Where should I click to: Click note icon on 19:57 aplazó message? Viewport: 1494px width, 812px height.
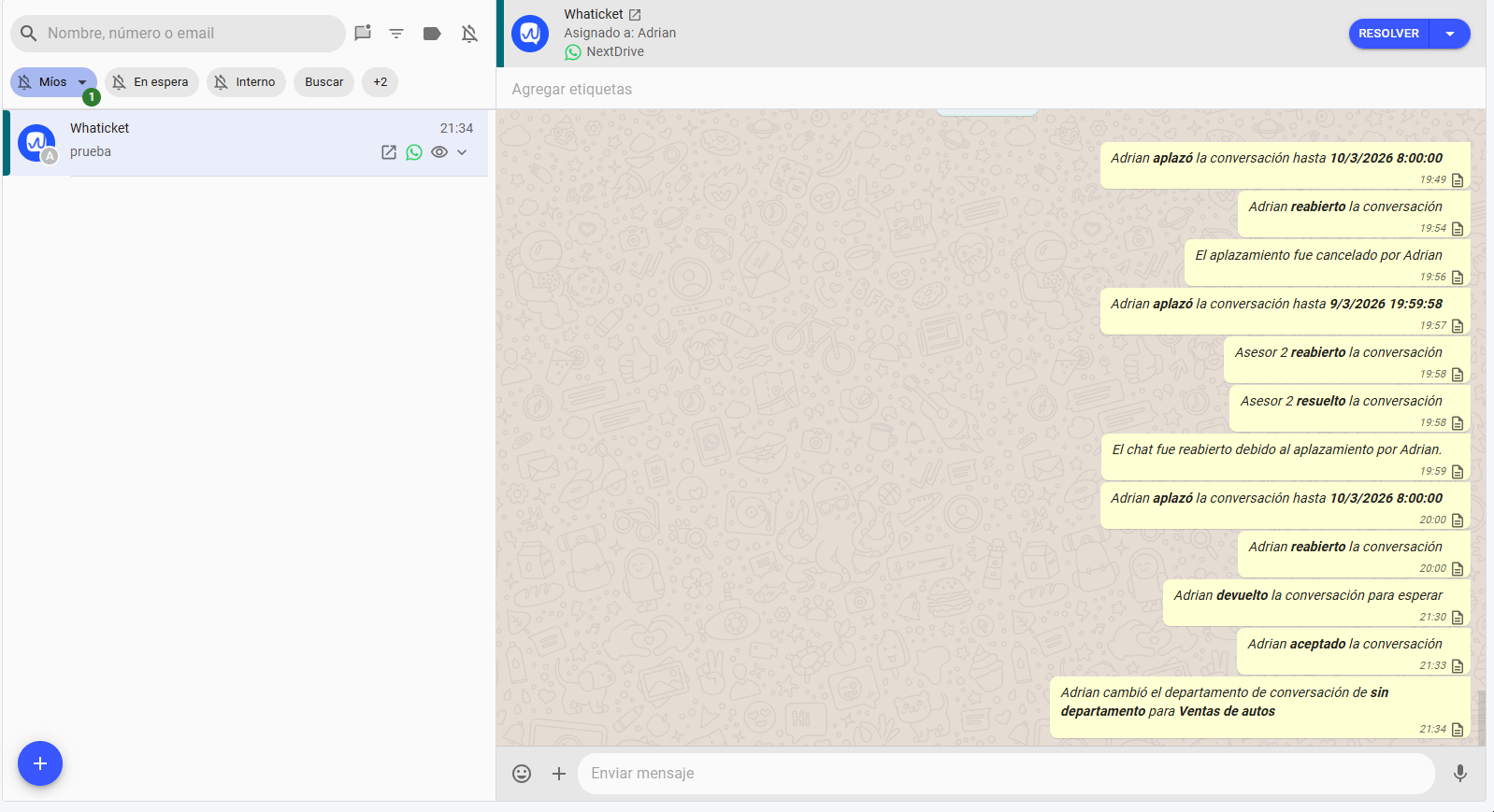click(1458, 326)
